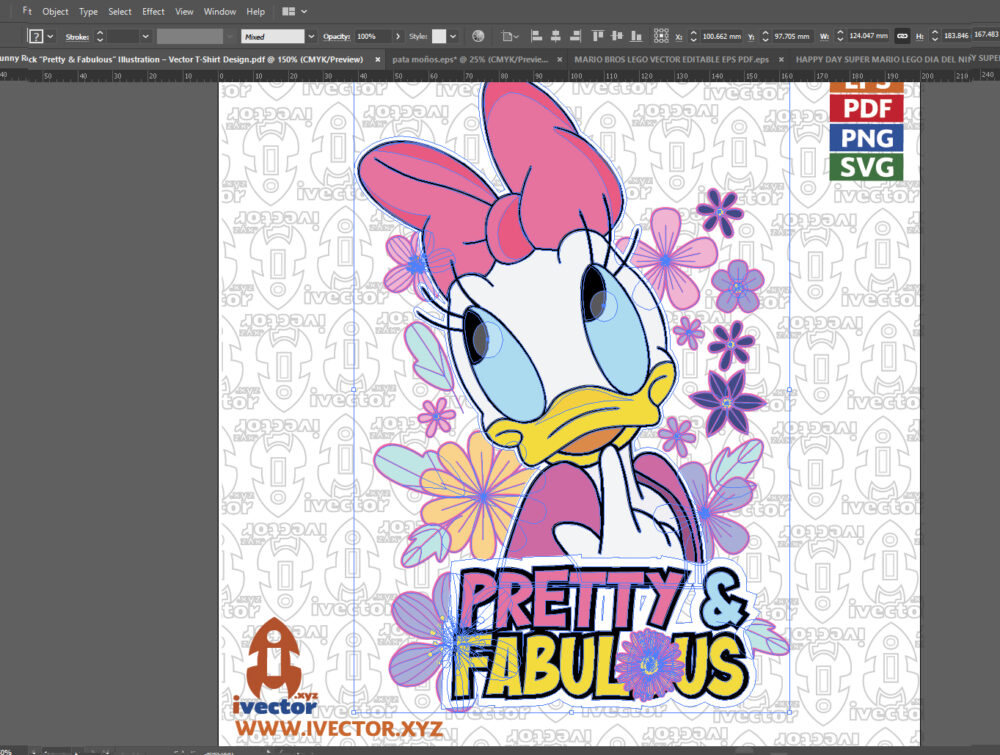This screenshot has width=1000, height=755.
Task: Click Horizontal Align Left icon
Action: point(536,36)
